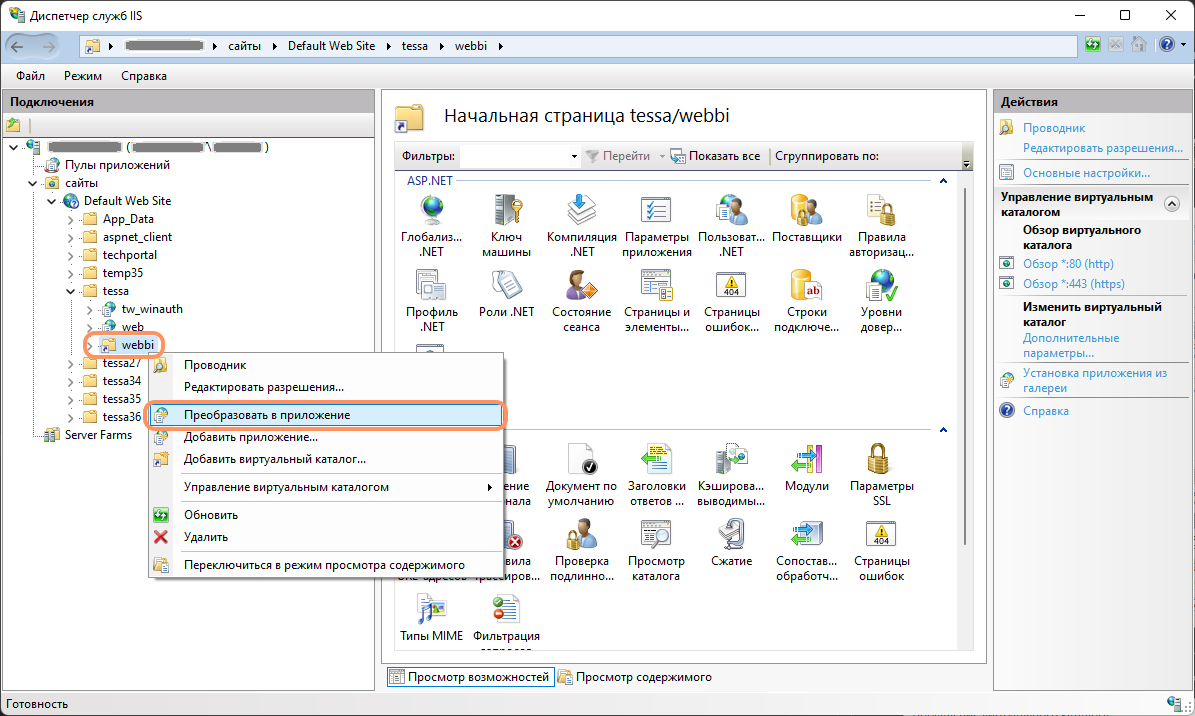Select Удалить in the context menu
The width and height of the screenshot is (1195, 716).
pyautogui.click(x=206, y=537)
